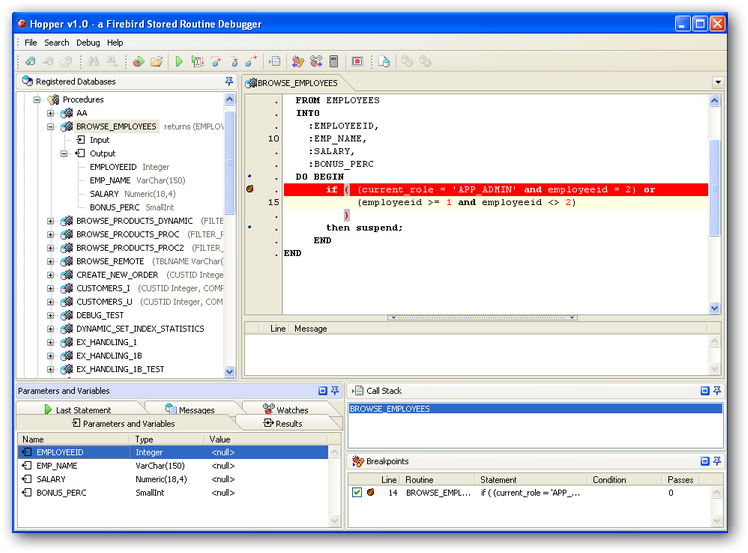Click the Passes column header
The width and height of the screenshot is (748, 553).
680,480
